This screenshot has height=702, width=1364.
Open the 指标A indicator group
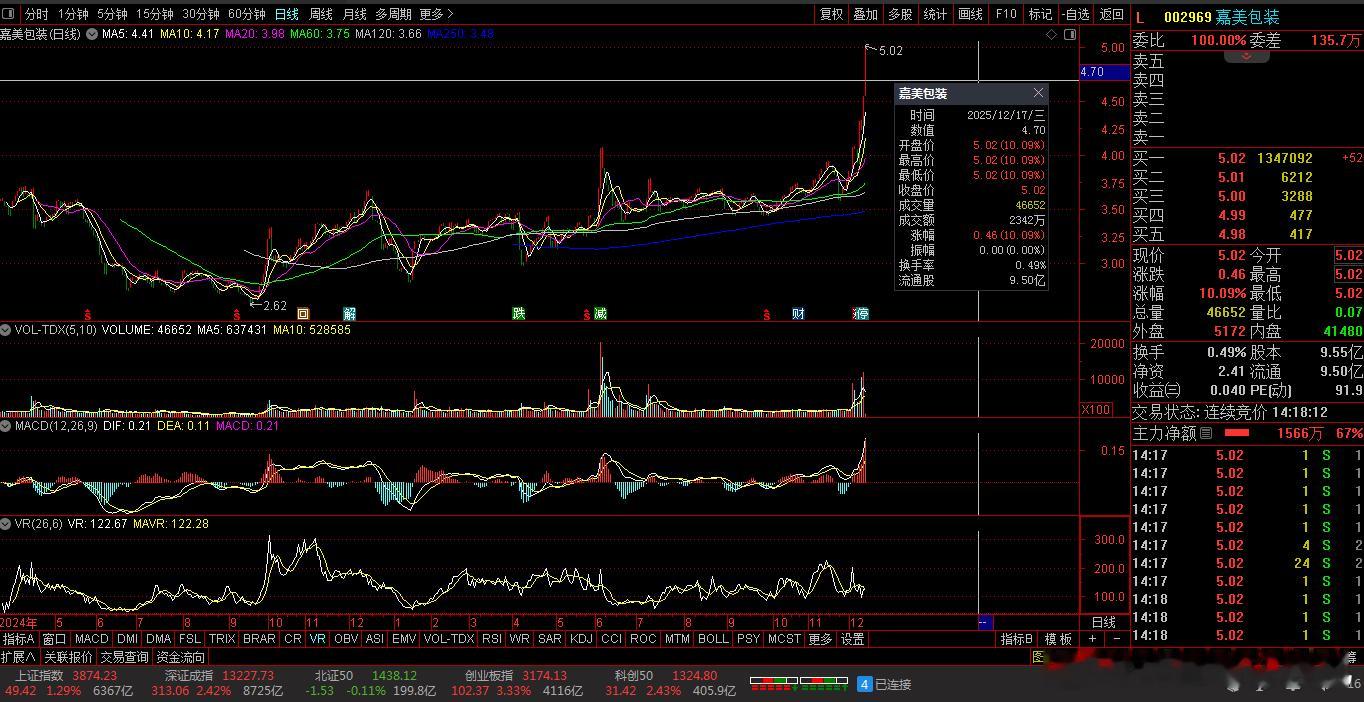click(19, 639)
